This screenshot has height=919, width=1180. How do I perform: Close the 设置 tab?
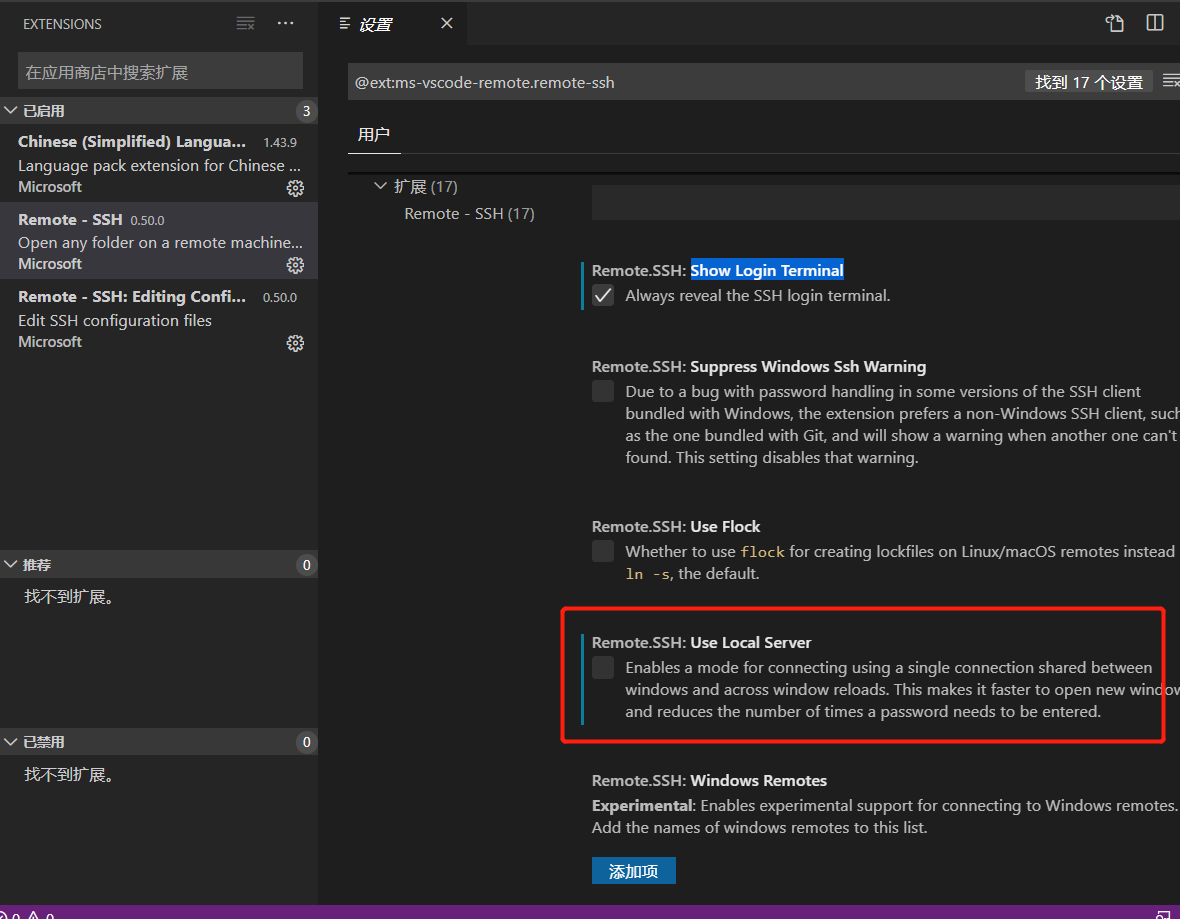click(446, 23)
